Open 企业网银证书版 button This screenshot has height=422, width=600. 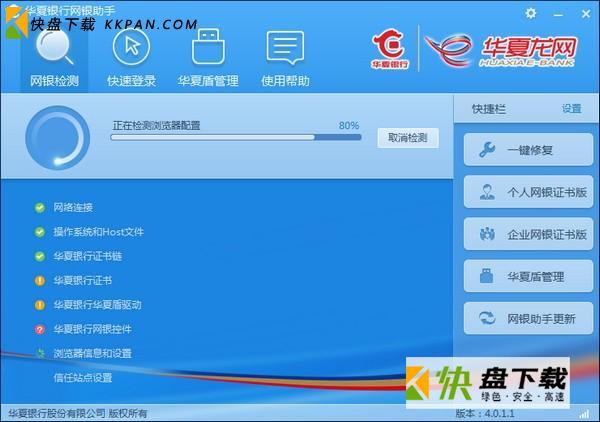coord(528,234)
